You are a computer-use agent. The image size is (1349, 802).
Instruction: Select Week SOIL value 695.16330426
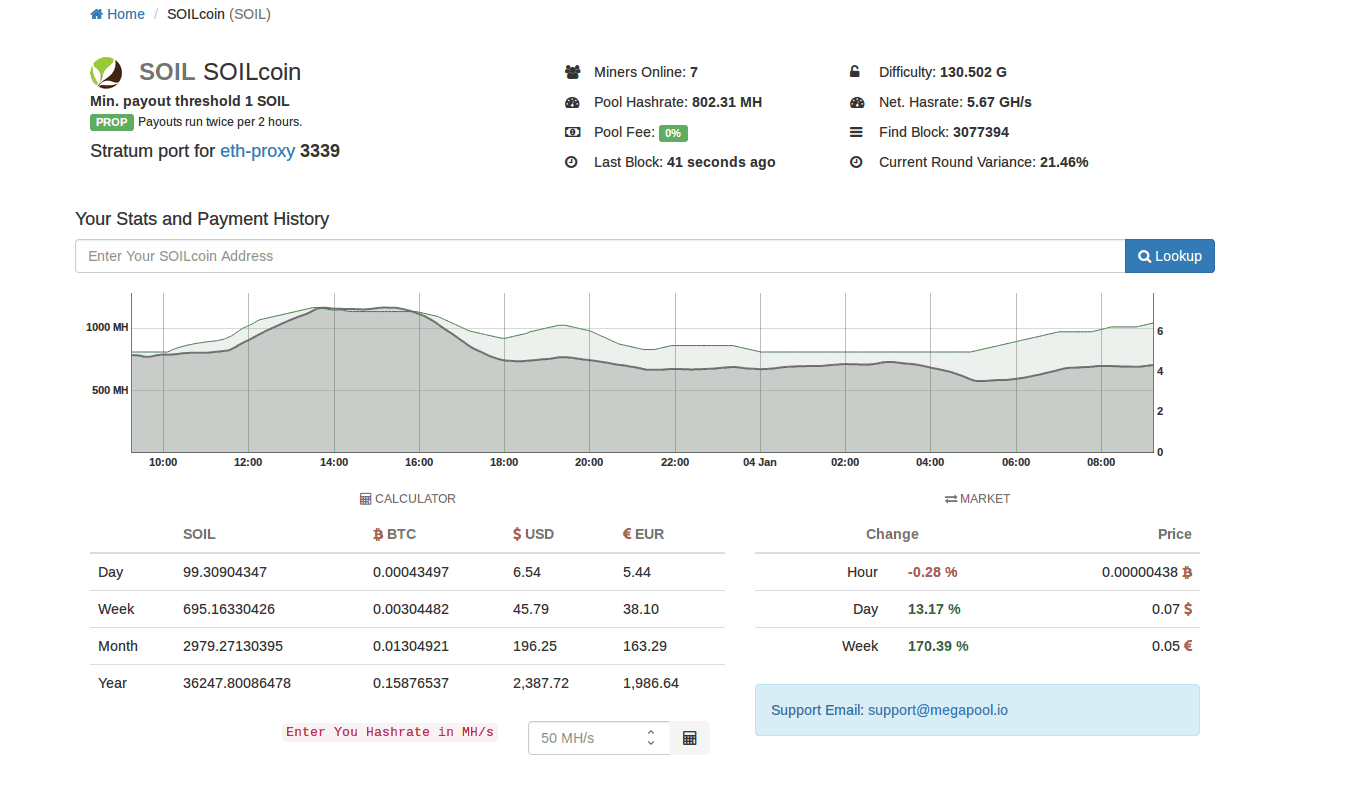229,609
